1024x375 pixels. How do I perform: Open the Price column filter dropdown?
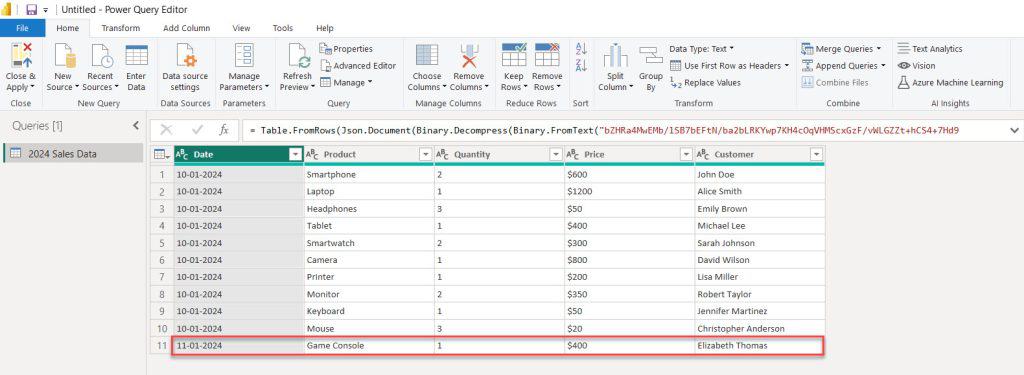[x=686, y=155]
